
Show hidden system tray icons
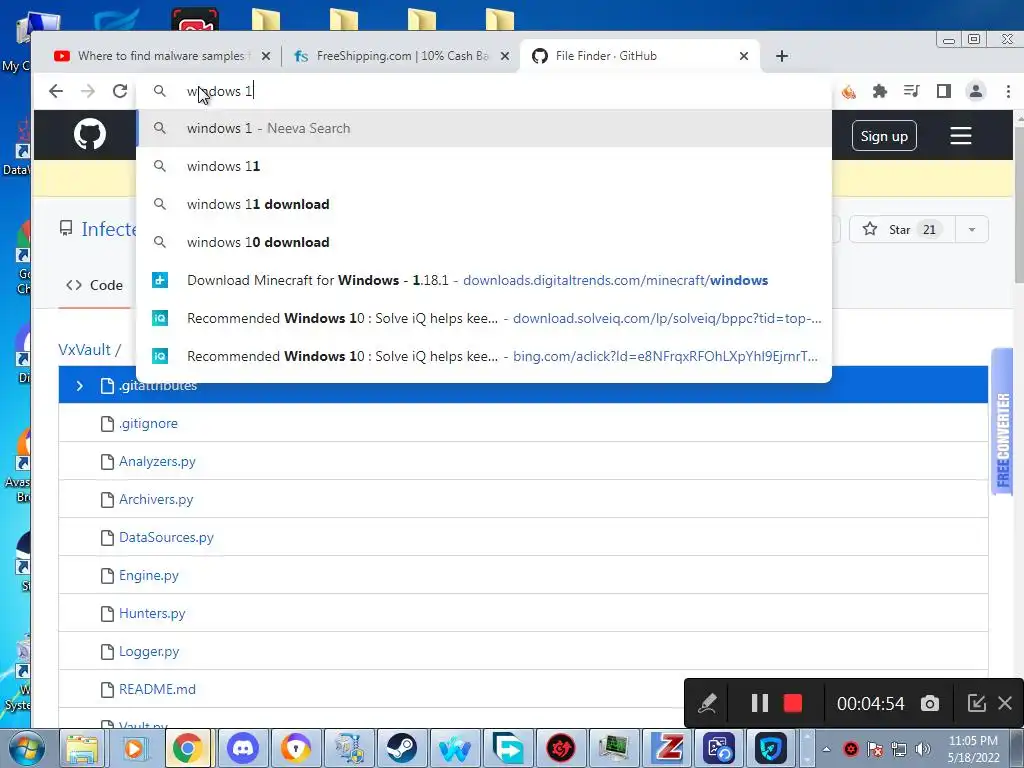coord(826,749)
